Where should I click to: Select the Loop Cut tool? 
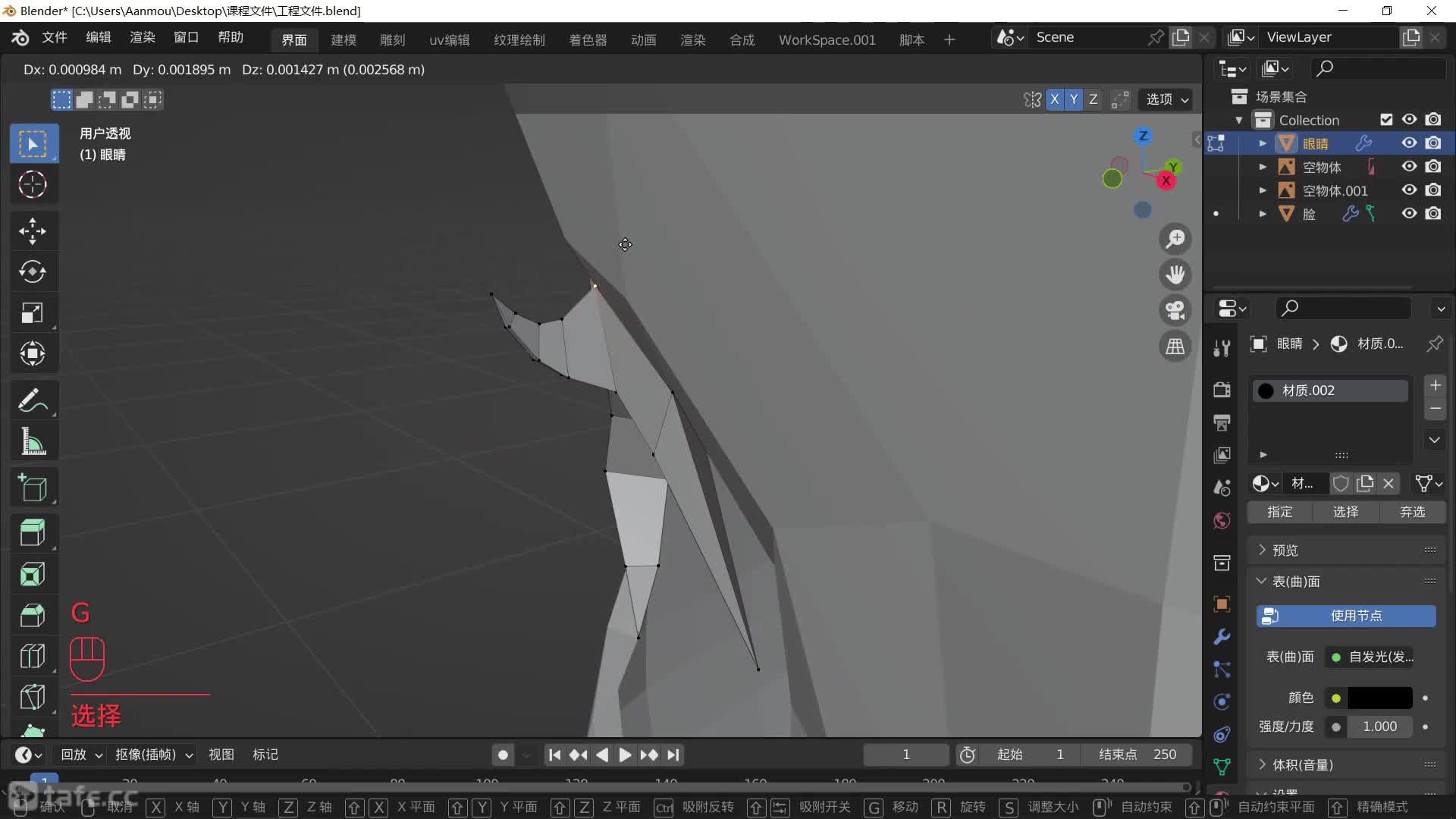pyautogui.click(x=33, y=656)
